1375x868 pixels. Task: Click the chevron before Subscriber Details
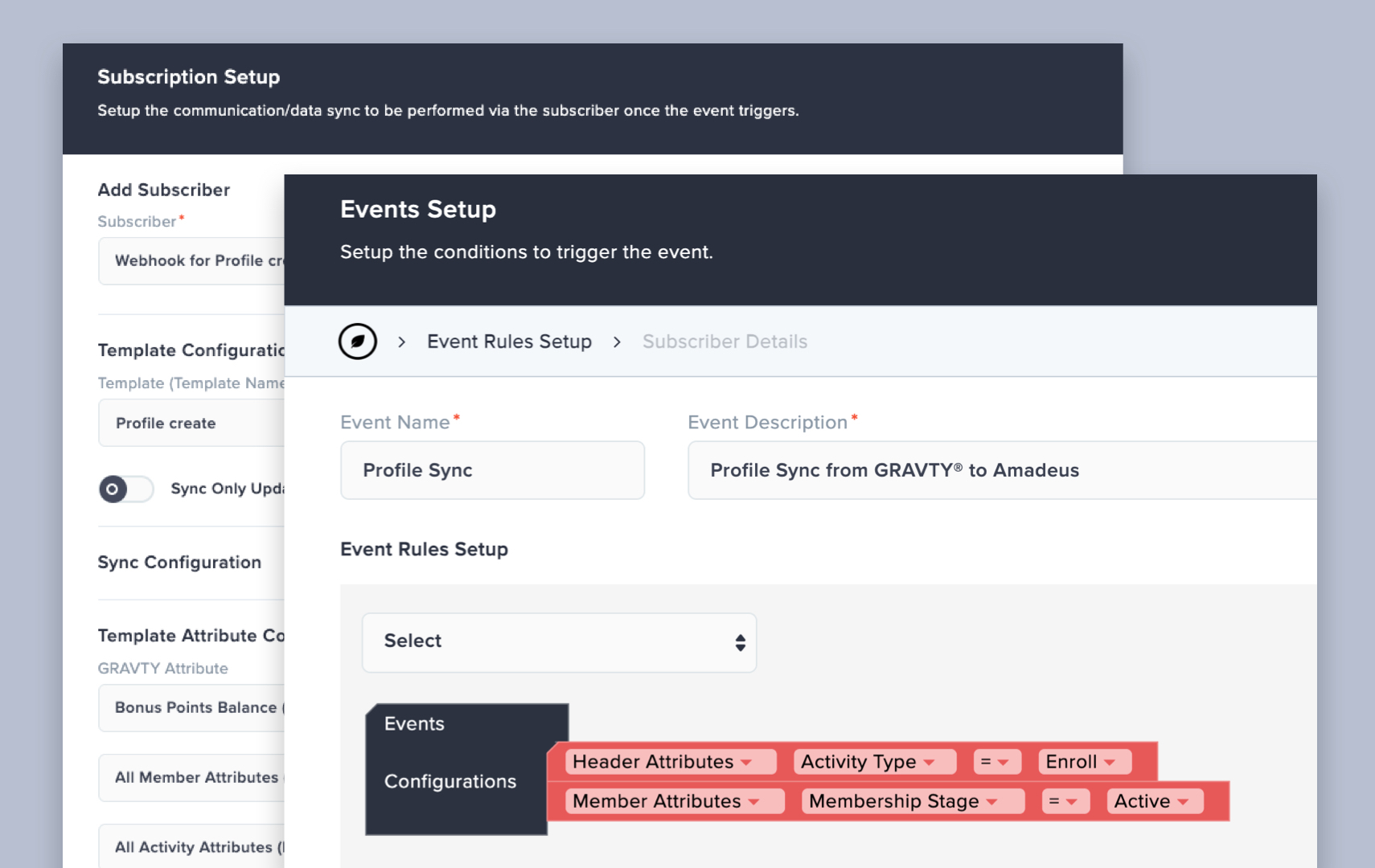(617, 342)
